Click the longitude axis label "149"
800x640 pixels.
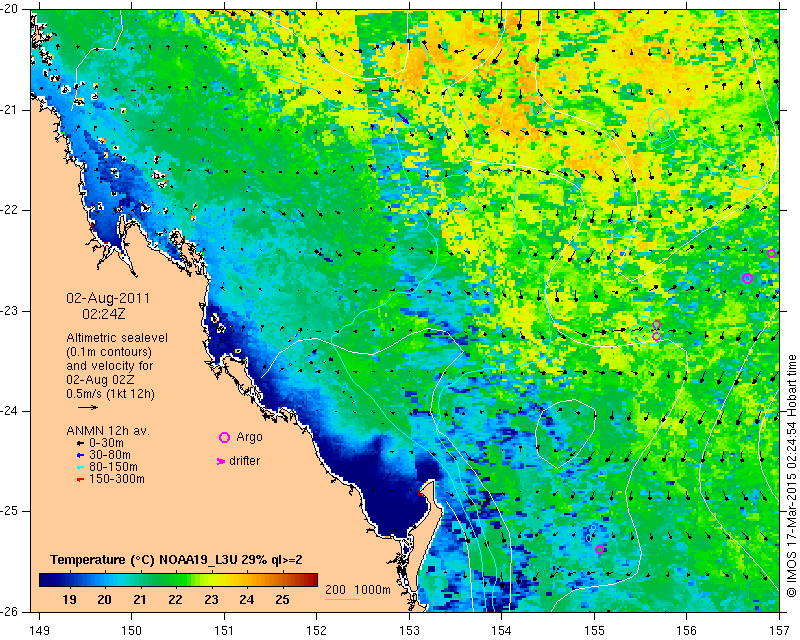click(x=40, y=630)
